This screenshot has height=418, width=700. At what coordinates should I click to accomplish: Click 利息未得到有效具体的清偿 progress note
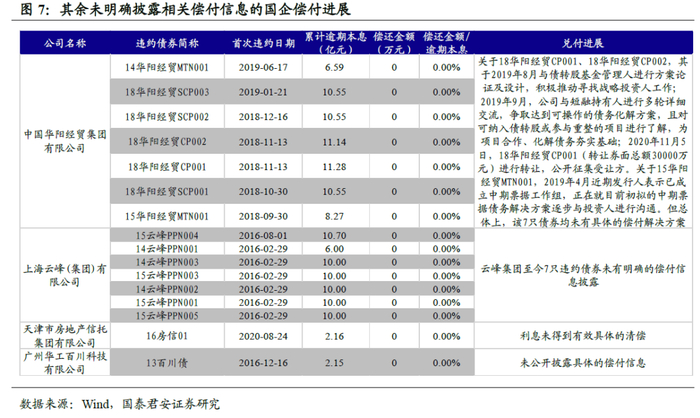point(583,336)
